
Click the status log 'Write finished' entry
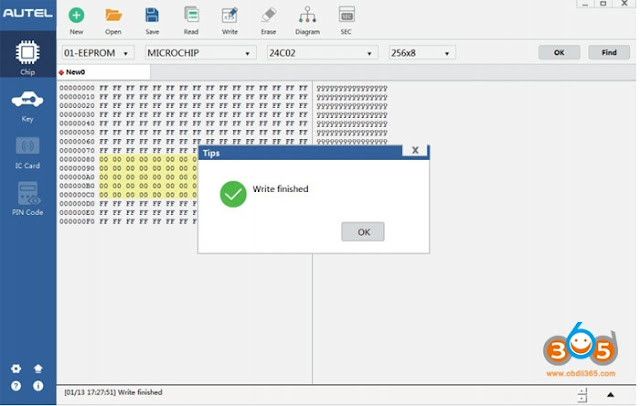pos(113,393)
